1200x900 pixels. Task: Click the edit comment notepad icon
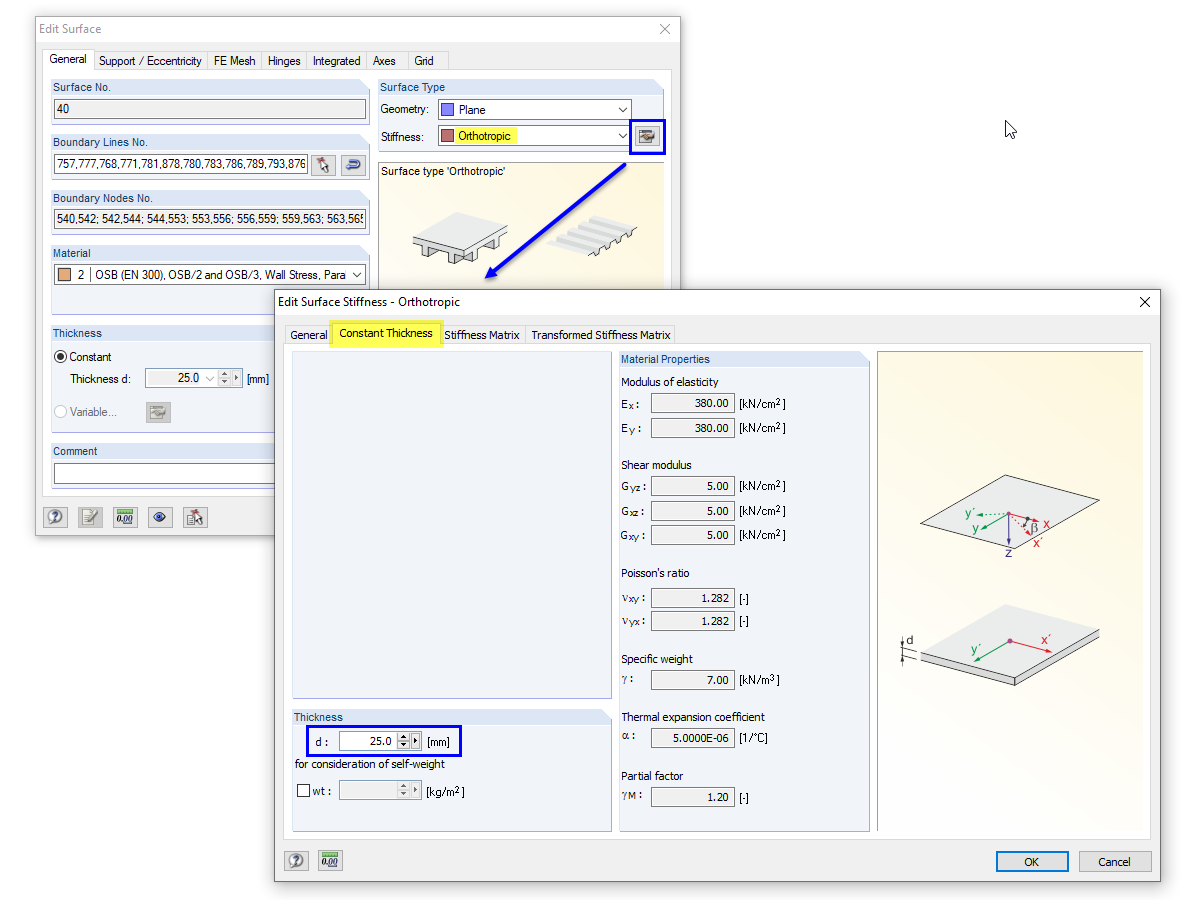point(90,517)
